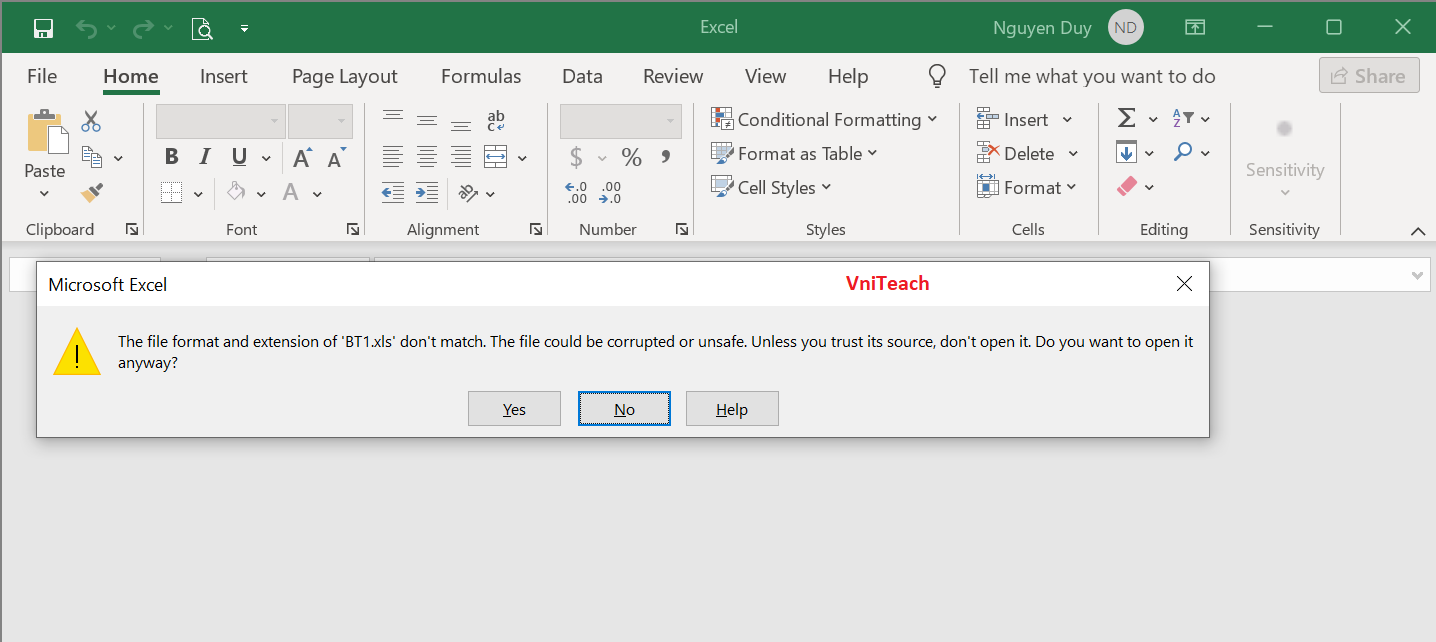1436x642 pixels.
Task: Click No in the warning dialog
Action: (624, 409)
